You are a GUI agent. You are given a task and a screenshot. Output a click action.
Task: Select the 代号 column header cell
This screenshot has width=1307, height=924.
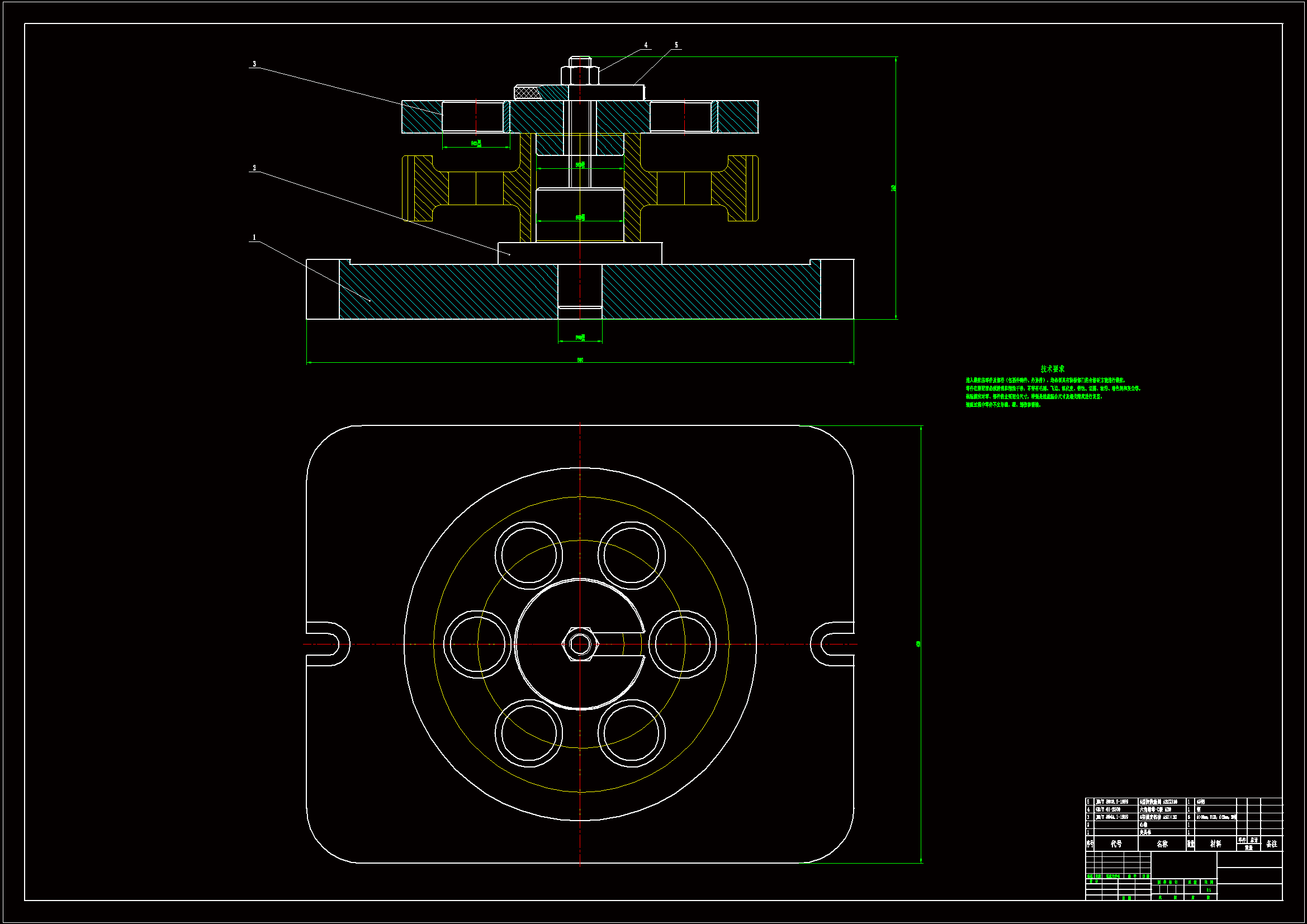pos(1116,844)
